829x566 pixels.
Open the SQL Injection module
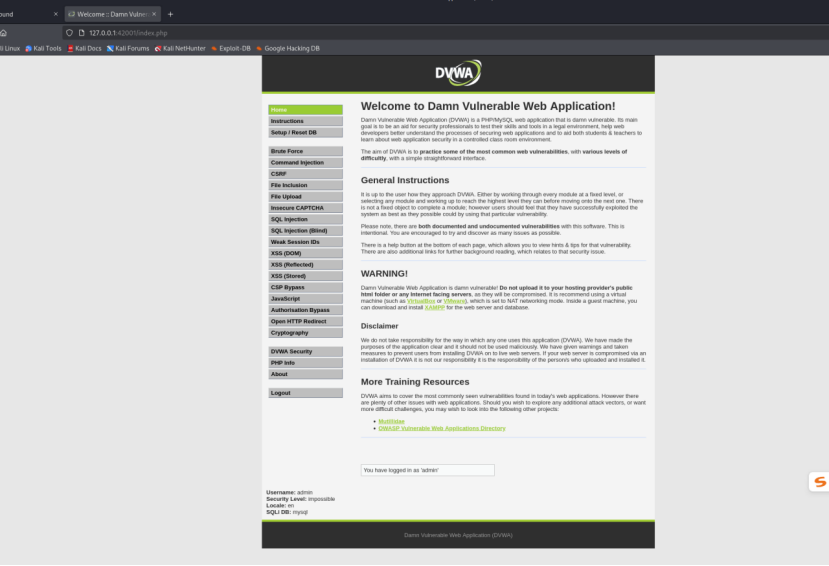pos(306,219)
